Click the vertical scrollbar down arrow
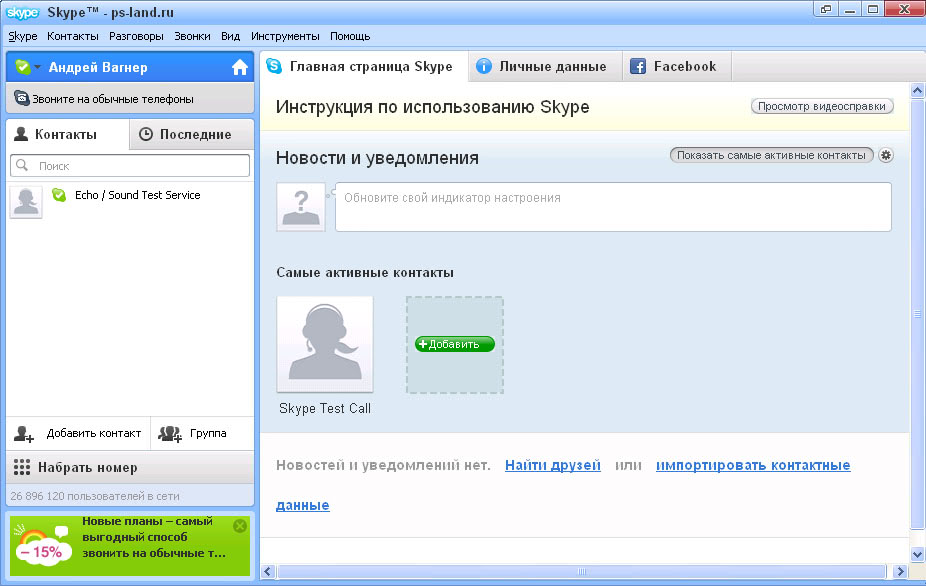The height and width of the screenshot is (586, 926). tap(917, 554)
